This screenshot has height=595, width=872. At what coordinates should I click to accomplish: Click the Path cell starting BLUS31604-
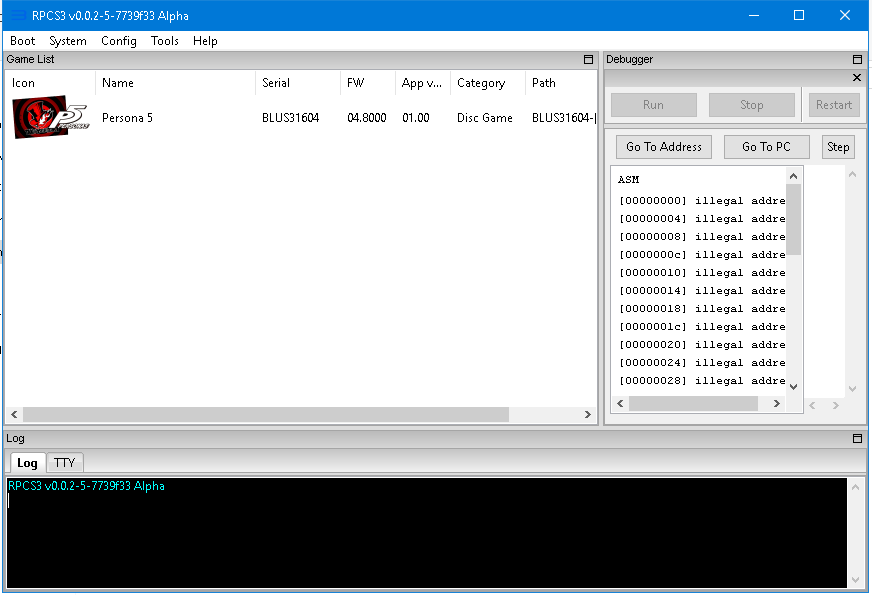point(564,118)
